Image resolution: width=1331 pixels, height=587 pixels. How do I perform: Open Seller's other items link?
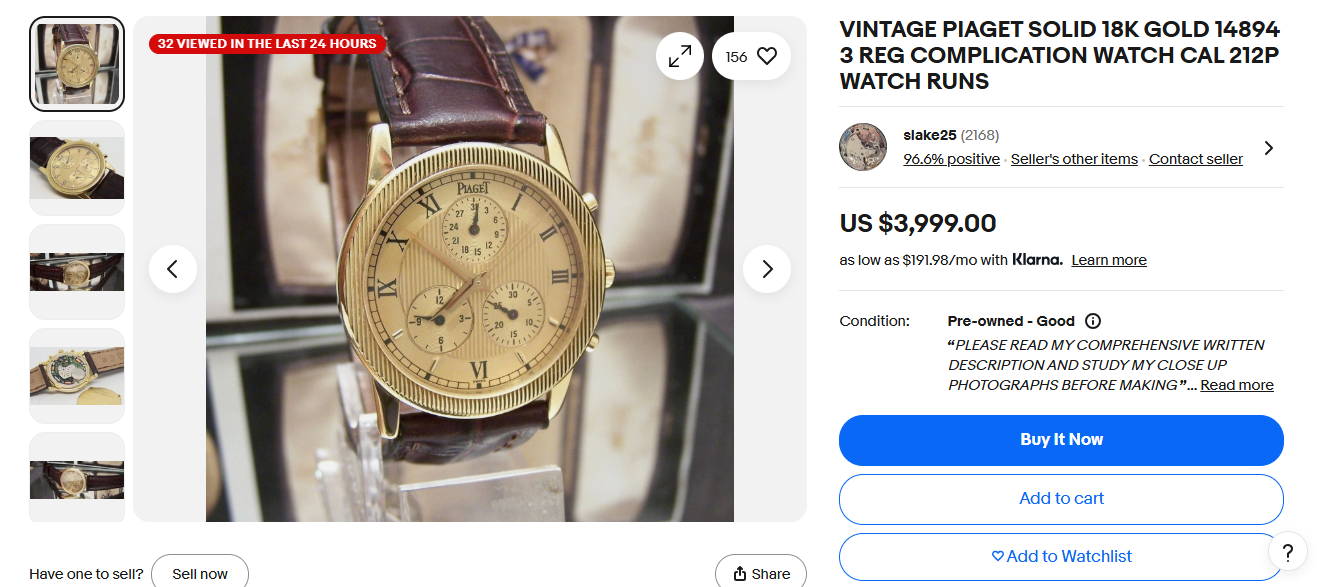pos(1074,159)
